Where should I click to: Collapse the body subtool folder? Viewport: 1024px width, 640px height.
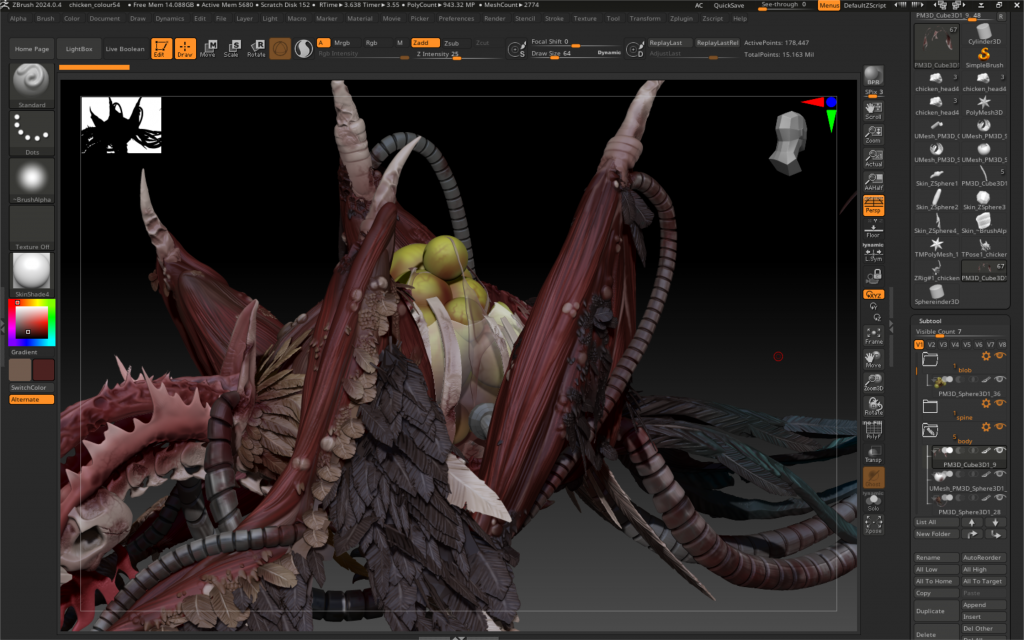pos(930,430)
